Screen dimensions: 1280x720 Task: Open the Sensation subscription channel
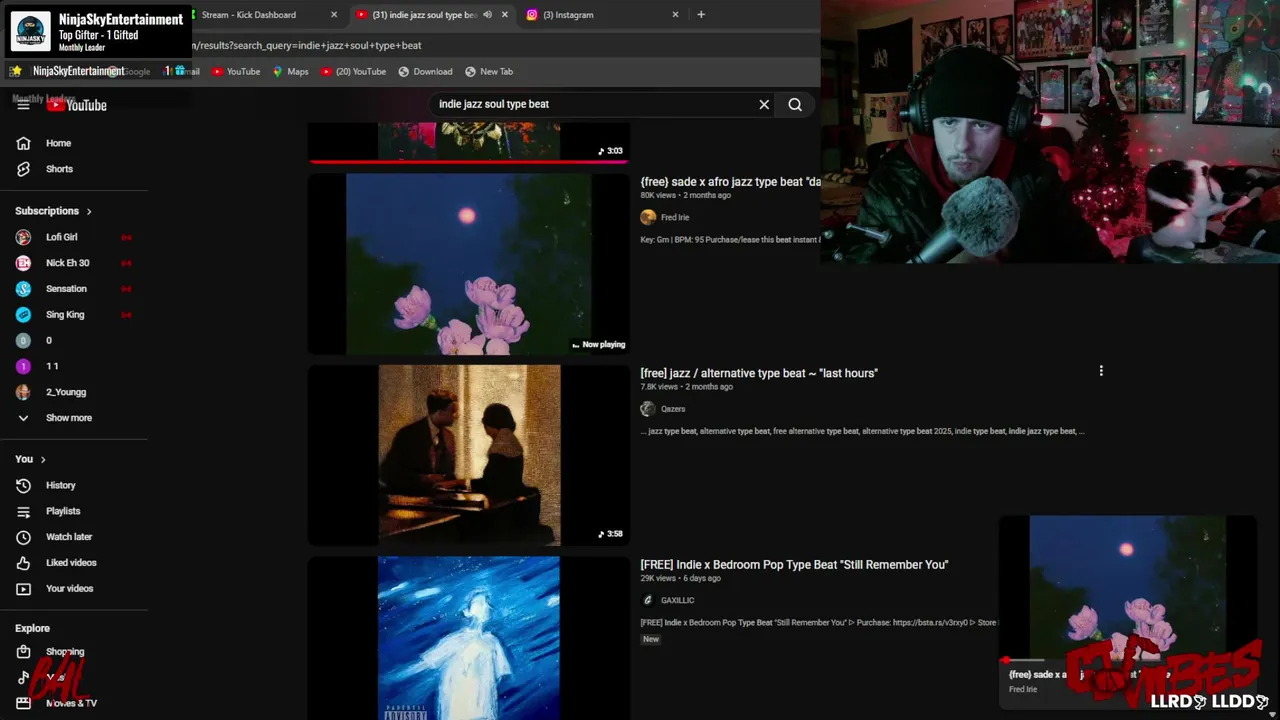[66, 289]
